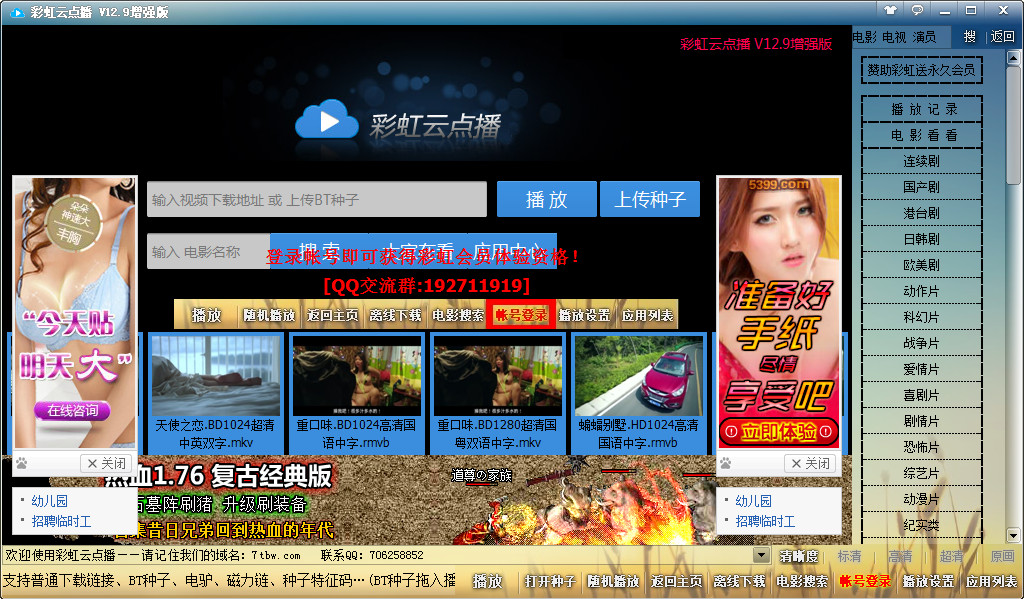Click 立即体验 button on right ad

pyautogui.click(x=779, y=432)
